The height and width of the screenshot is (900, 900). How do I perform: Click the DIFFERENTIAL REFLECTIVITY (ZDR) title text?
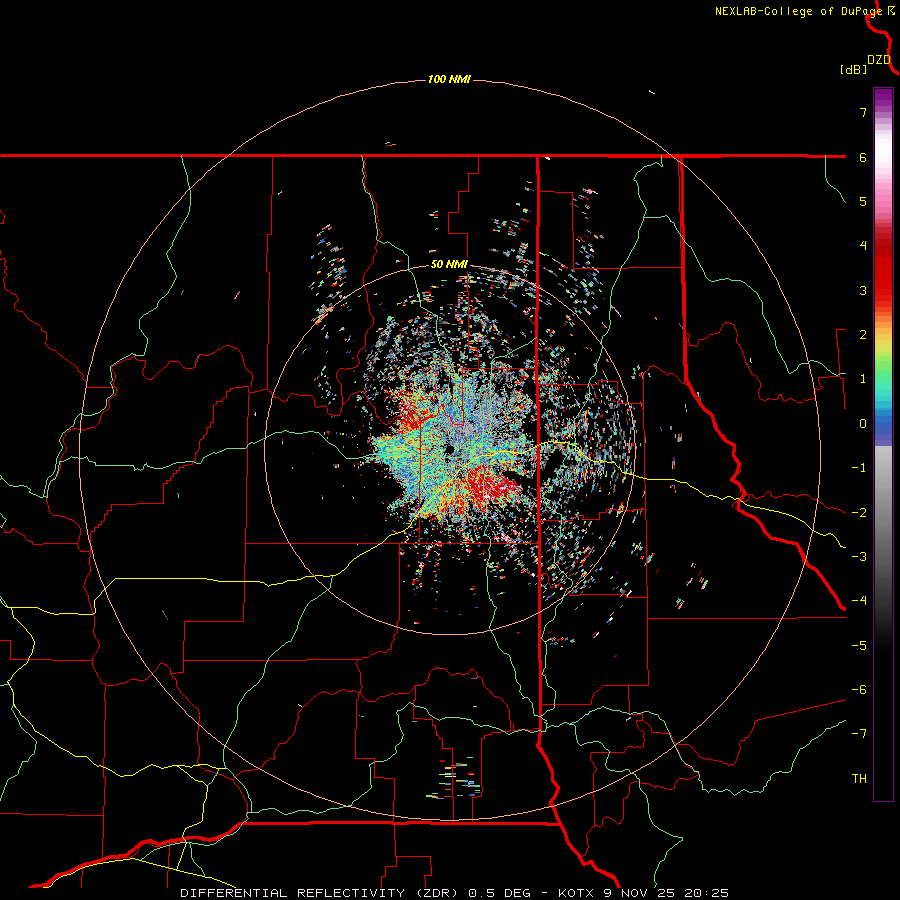coord(321,893)
